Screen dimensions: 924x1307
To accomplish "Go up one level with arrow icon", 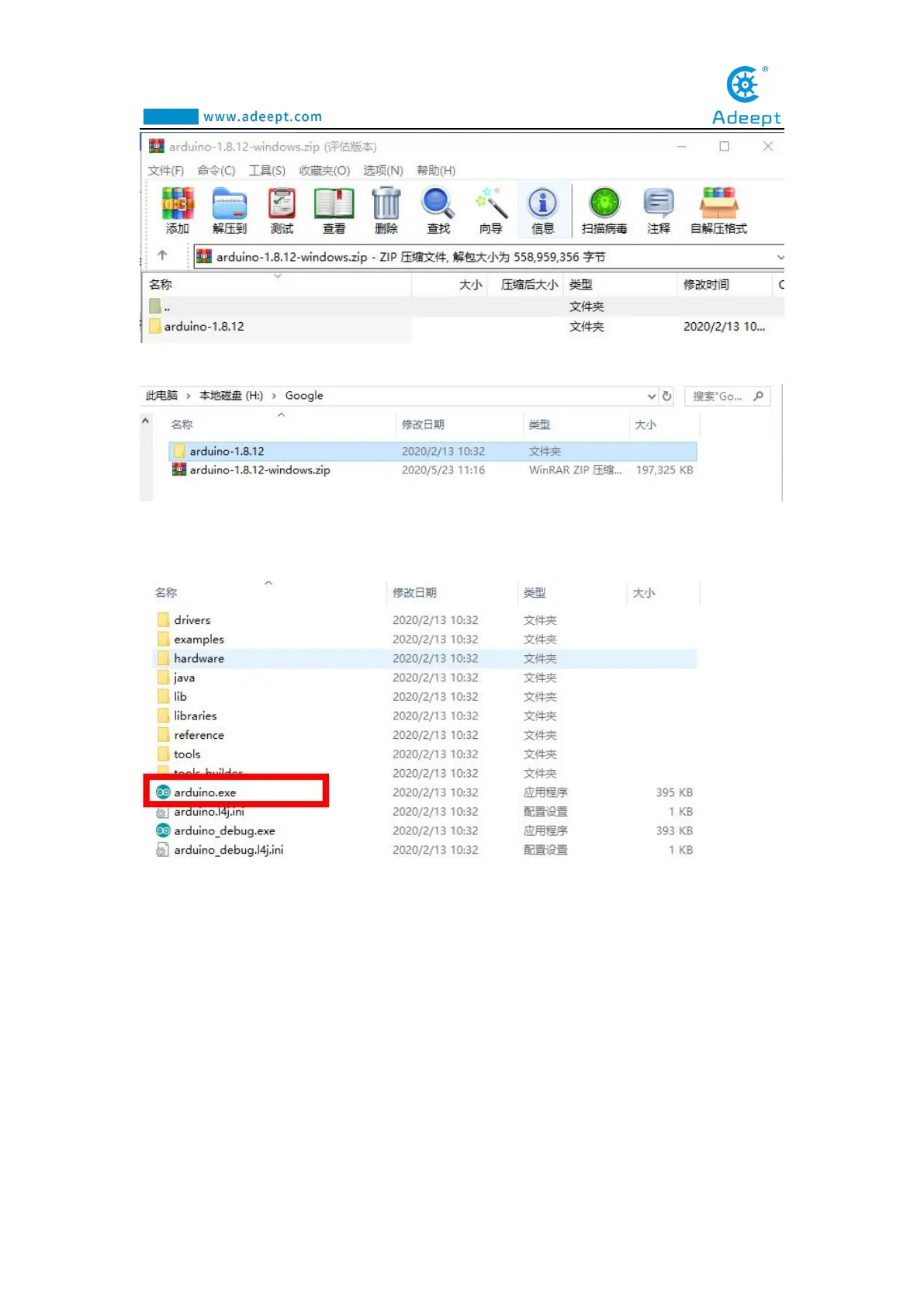I will 162,255.
